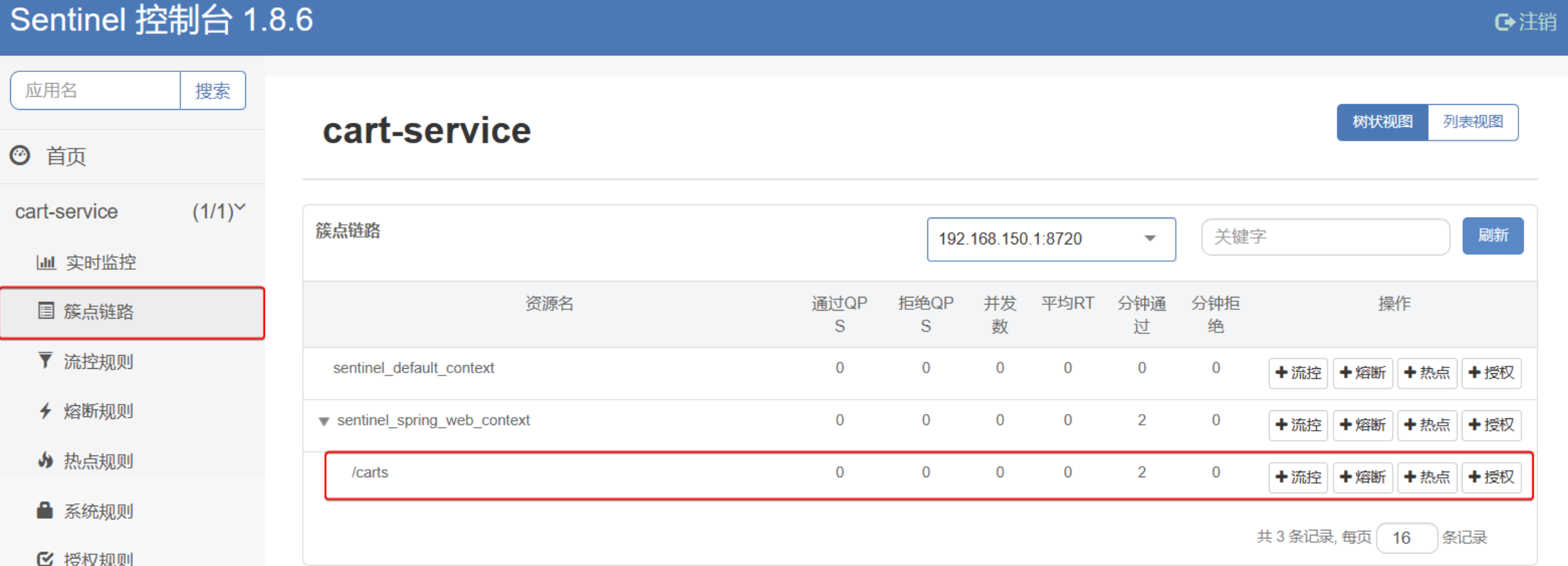Click the 实时监控 bar chart icon
The width and height of the screenshot is (1568, 566).
(x=46, y=262)
